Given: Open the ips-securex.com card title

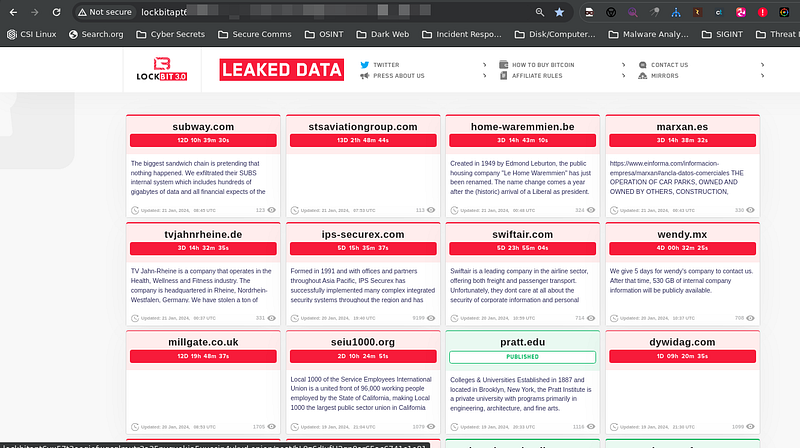Looking at the screenshot, I should 363,234.
